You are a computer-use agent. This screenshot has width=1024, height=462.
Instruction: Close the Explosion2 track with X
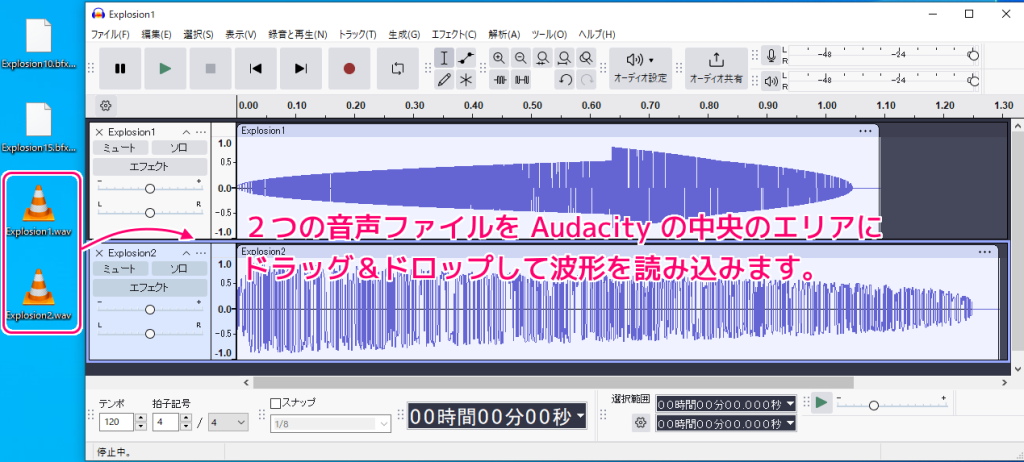(99, 253)
